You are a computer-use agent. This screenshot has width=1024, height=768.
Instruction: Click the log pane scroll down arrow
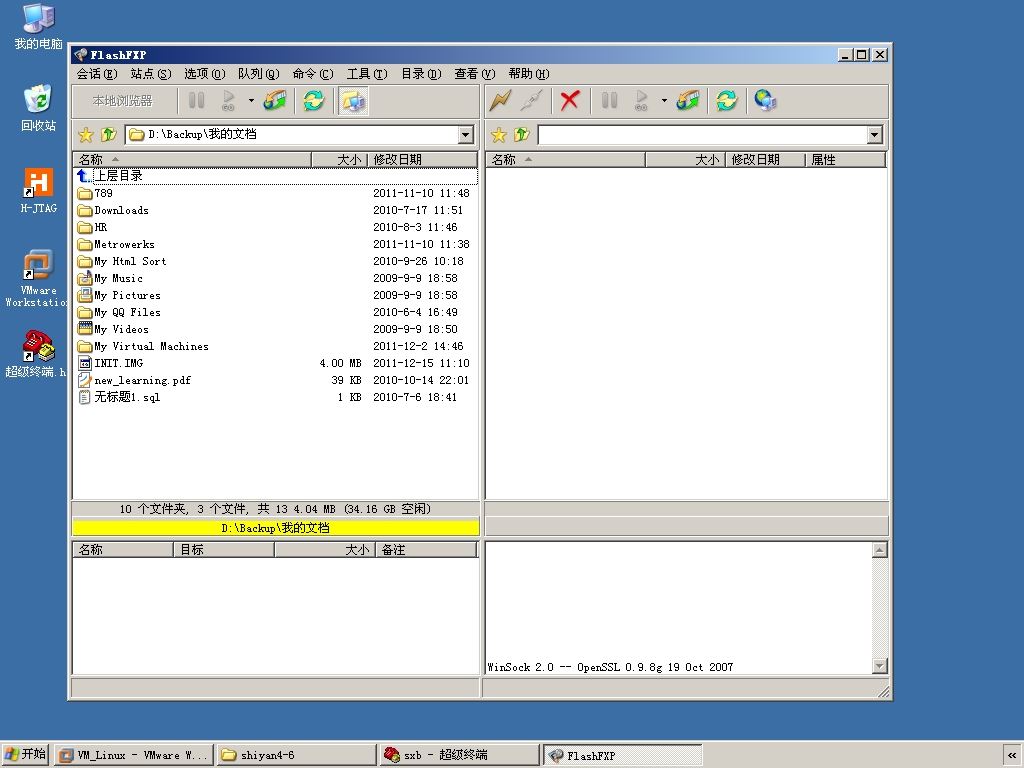point(880,666)
